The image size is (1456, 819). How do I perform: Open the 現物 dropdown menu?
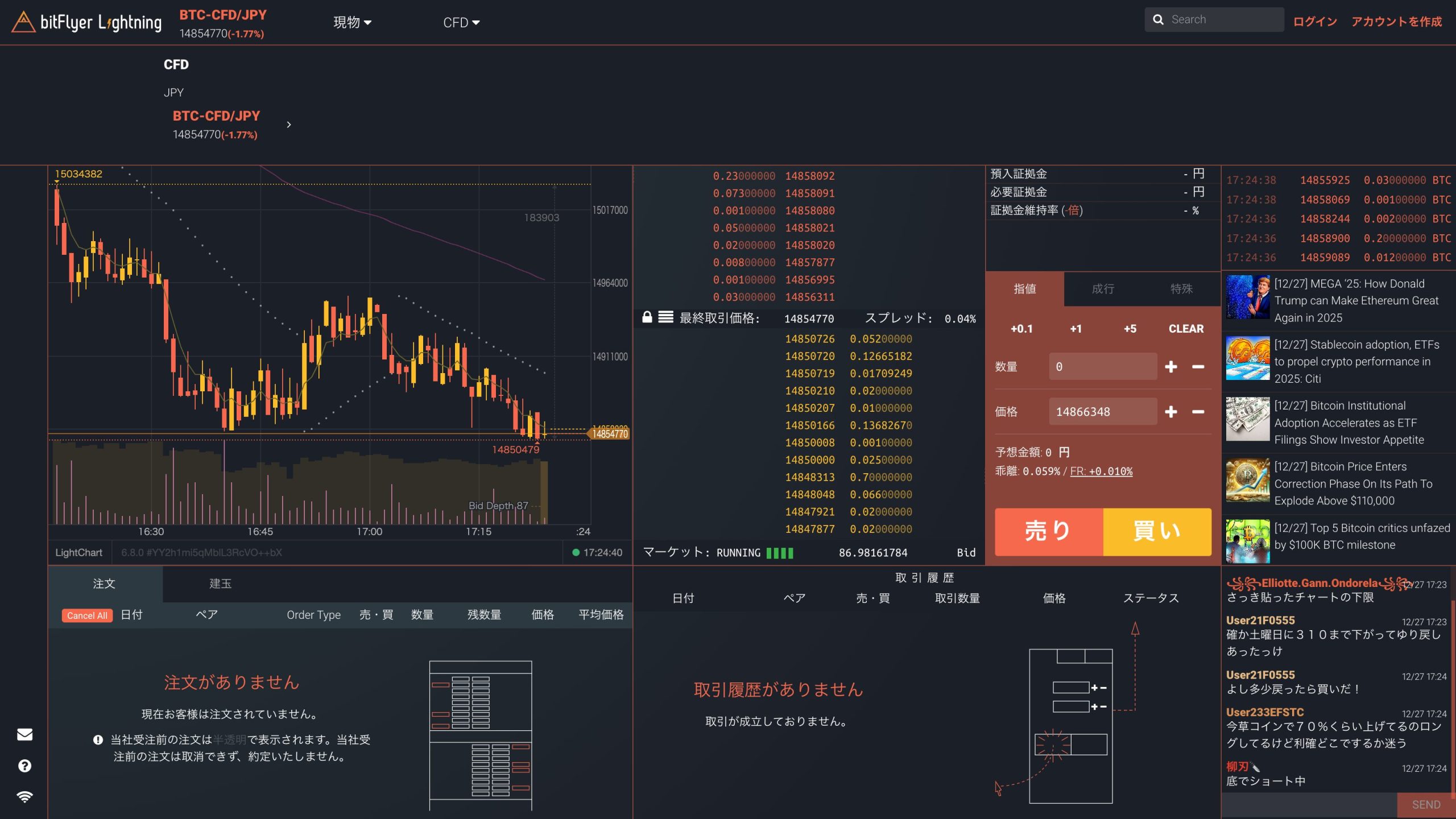(x=352, y=23)
